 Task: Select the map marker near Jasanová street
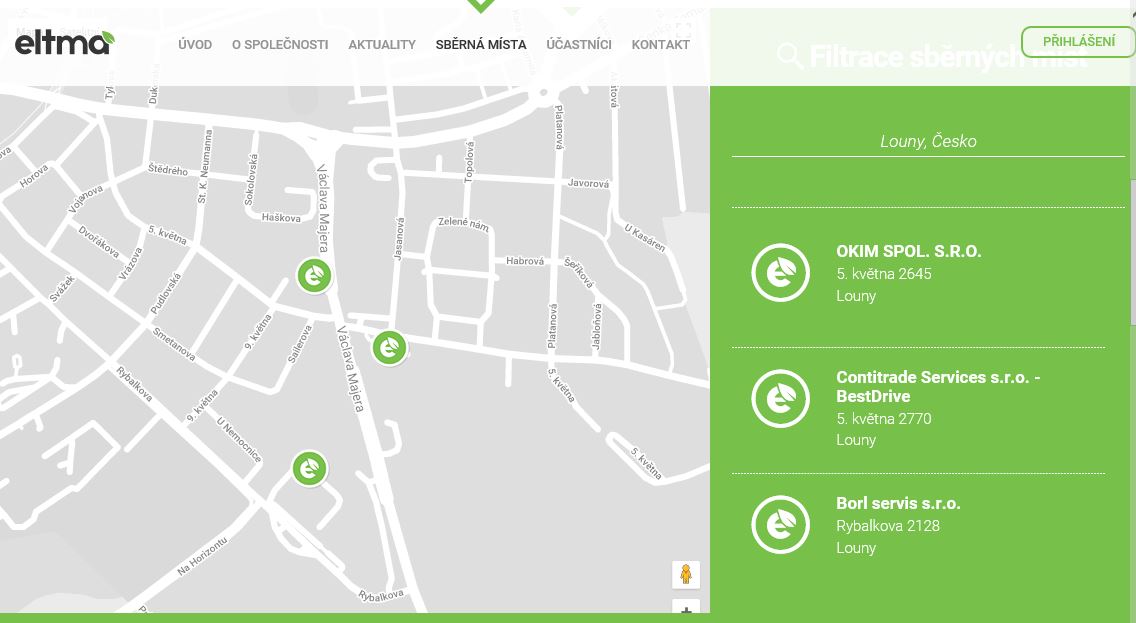coord(389,347)
